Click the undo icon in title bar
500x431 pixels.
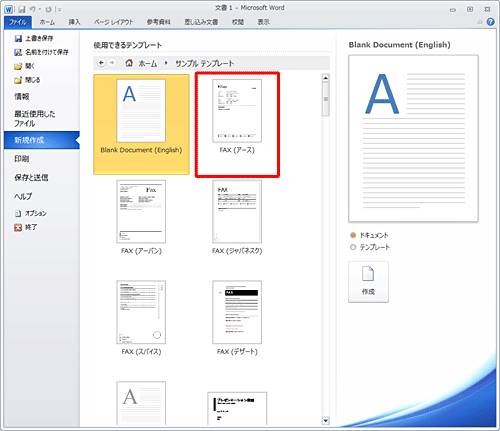point(32,9)
